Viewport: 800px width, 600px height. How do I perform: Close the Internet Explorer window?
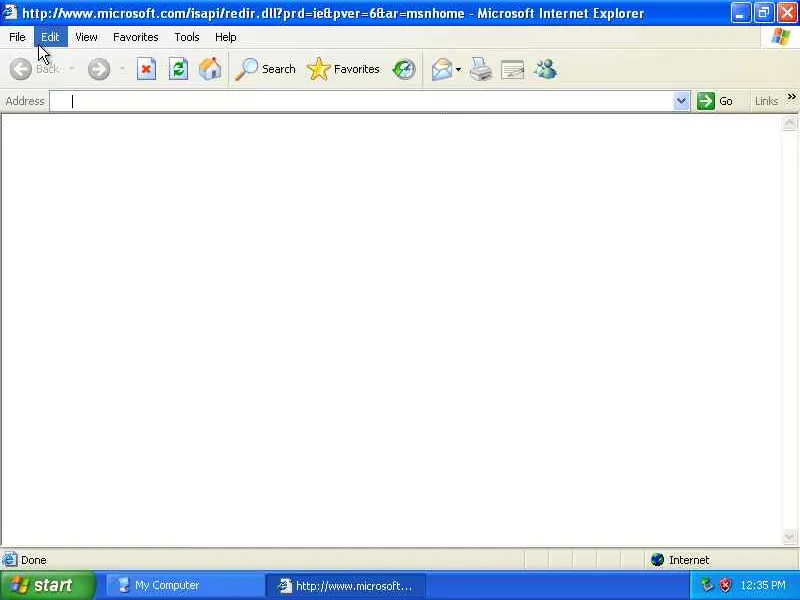coord(787,13)
